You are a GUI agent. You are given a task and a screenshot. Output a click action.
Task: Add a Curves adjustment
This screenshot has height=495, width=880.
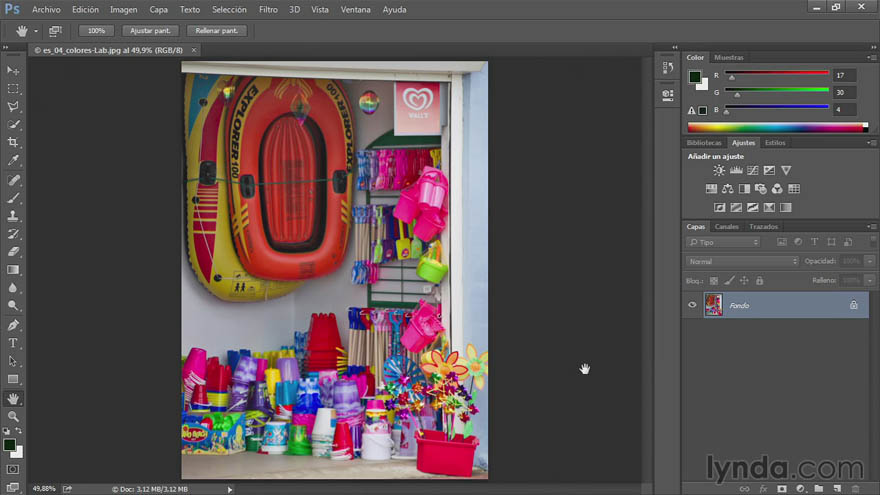pos(753,170)
